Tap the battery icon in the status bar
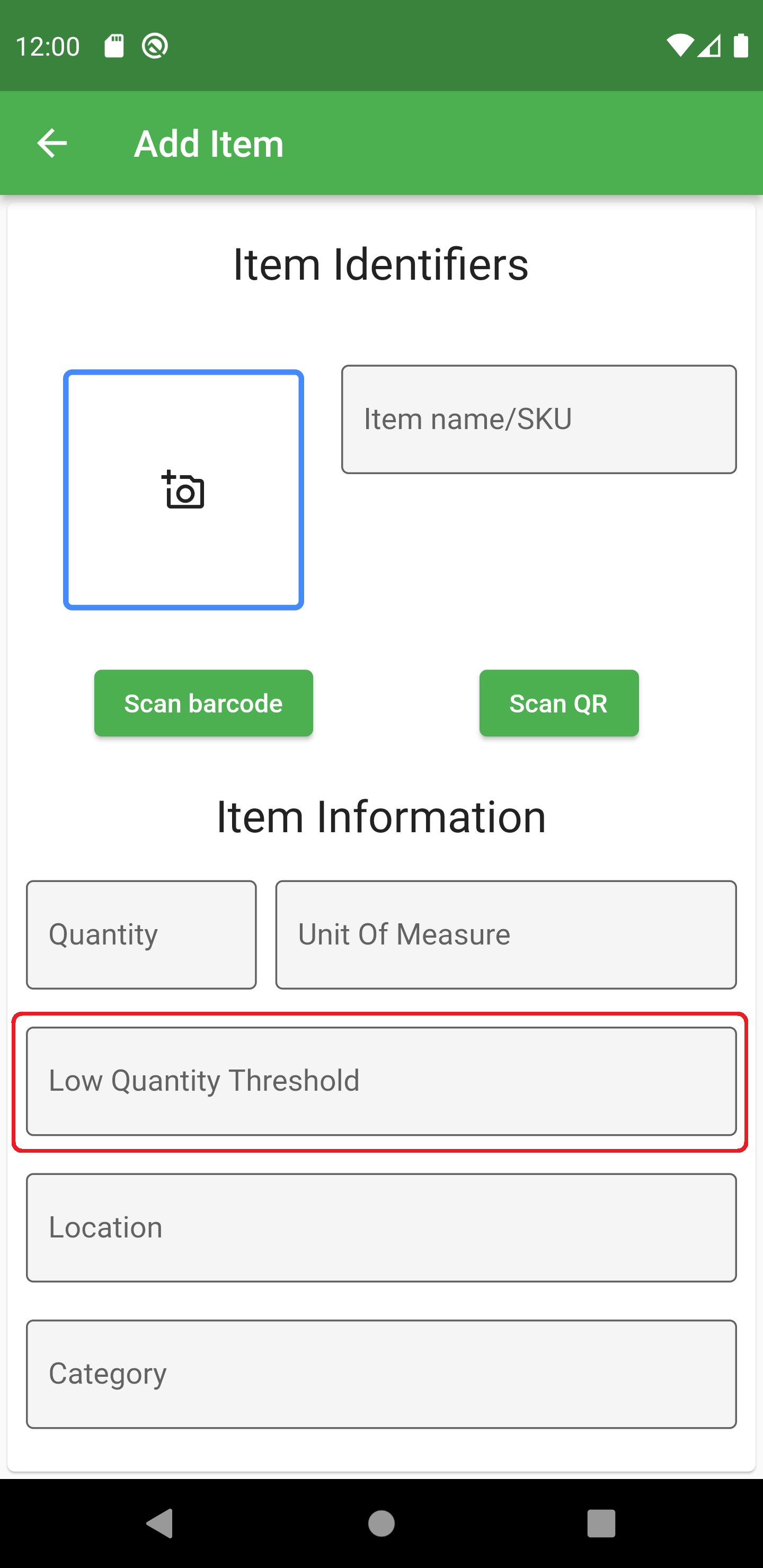Screen dimensions: 763x1568 [x=742, y=44]
